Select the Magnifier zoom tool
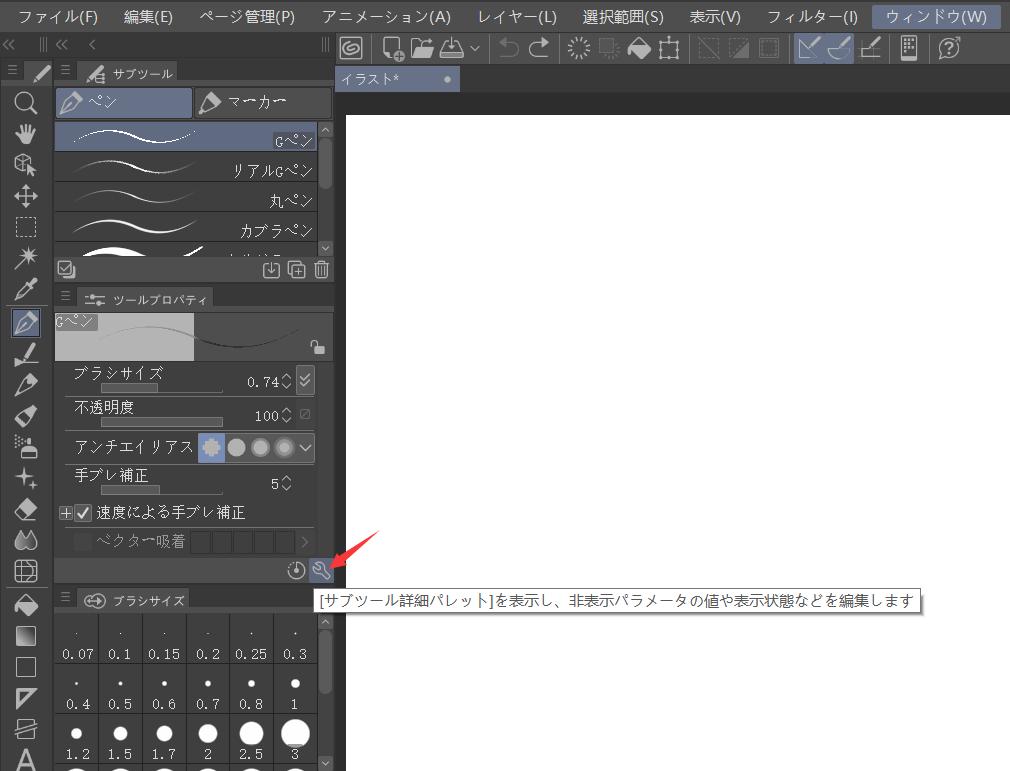1010x771 pixels. [x=26, y=103]
